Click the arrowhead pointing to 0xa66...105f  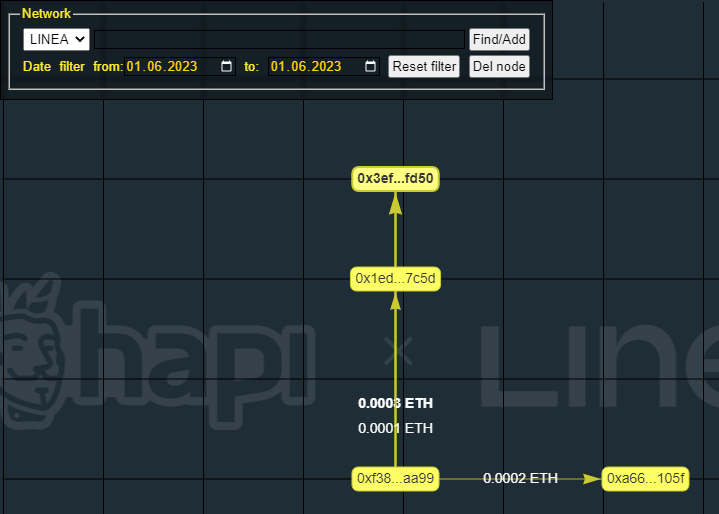coord(592,479)
